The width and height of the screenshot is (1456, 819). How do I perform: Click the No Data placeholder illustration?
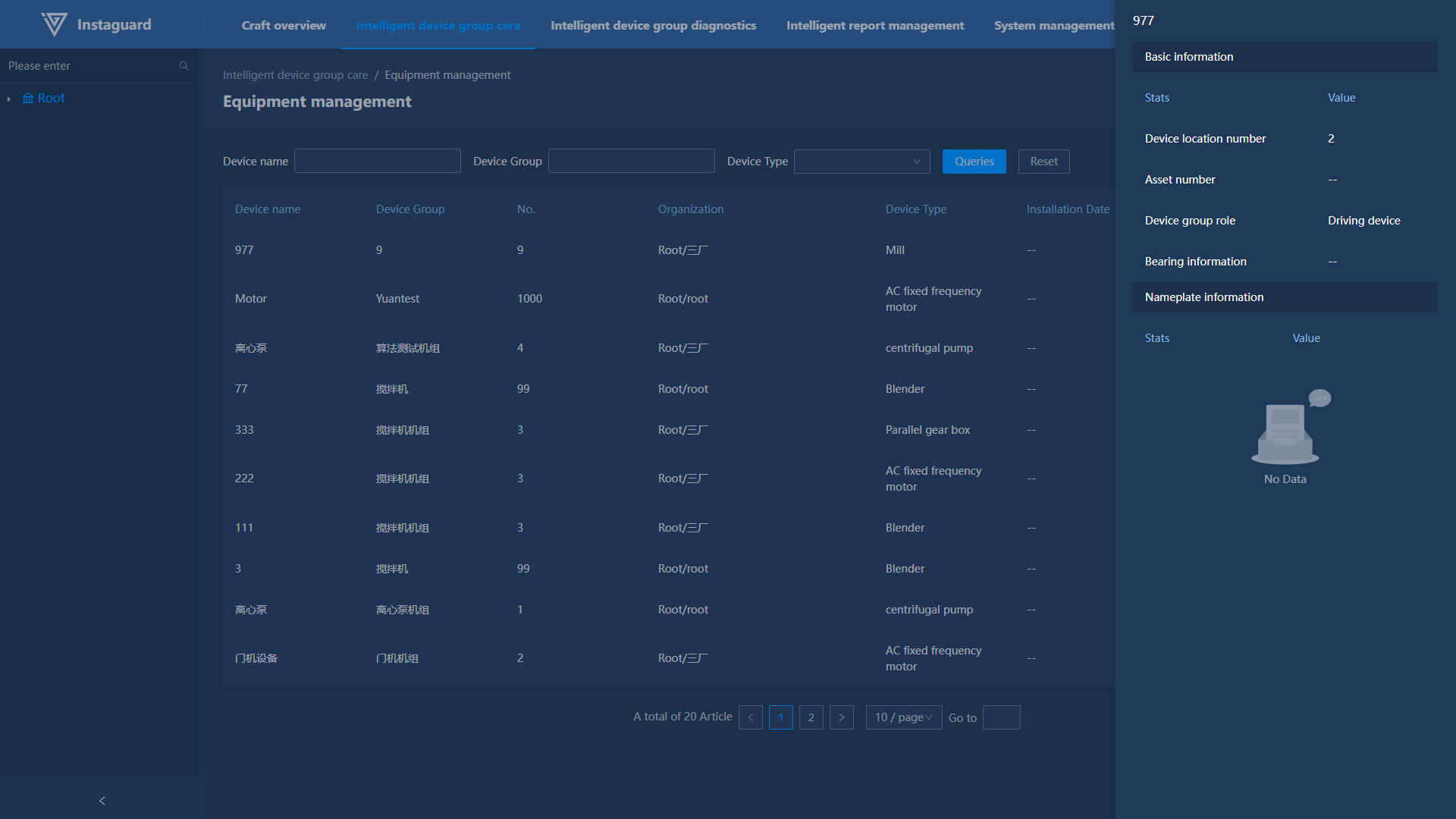point(1285,430)
